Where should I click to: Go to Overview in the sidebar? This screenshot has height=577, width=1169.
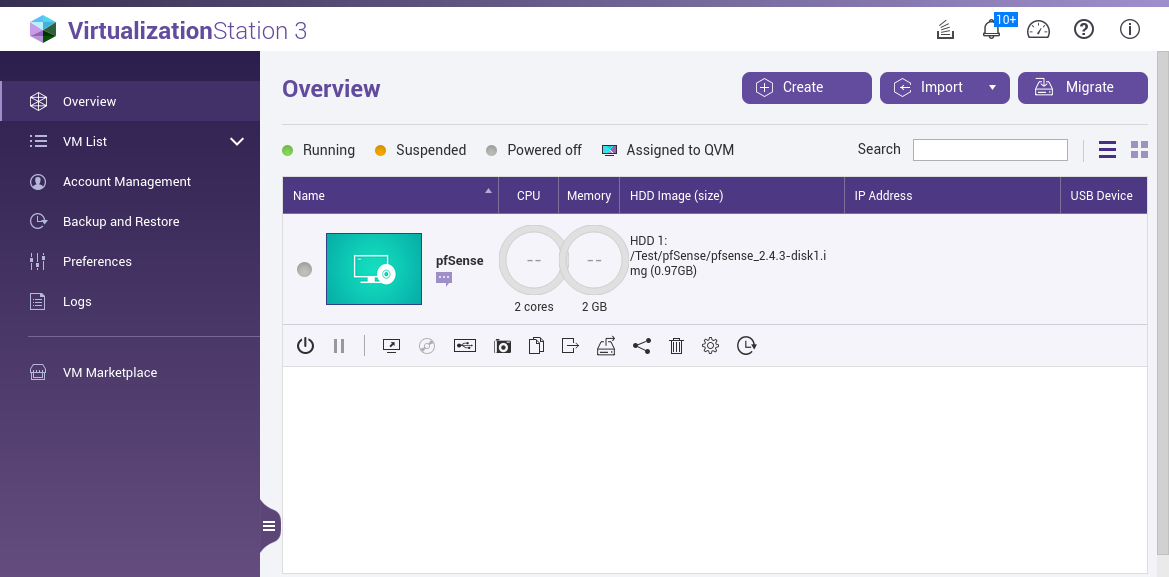(x=130, y=101)
